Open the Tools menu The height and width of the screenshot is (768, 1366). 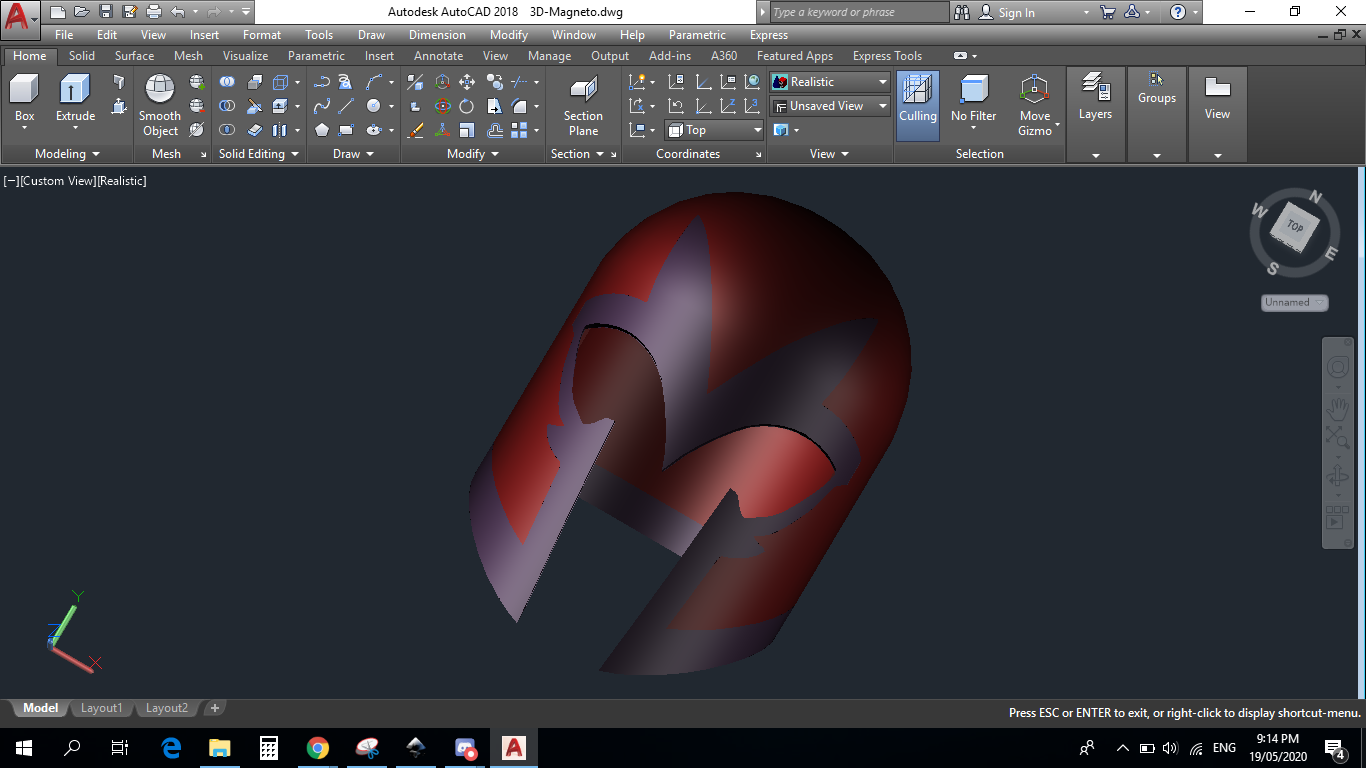tap(319, 35)
